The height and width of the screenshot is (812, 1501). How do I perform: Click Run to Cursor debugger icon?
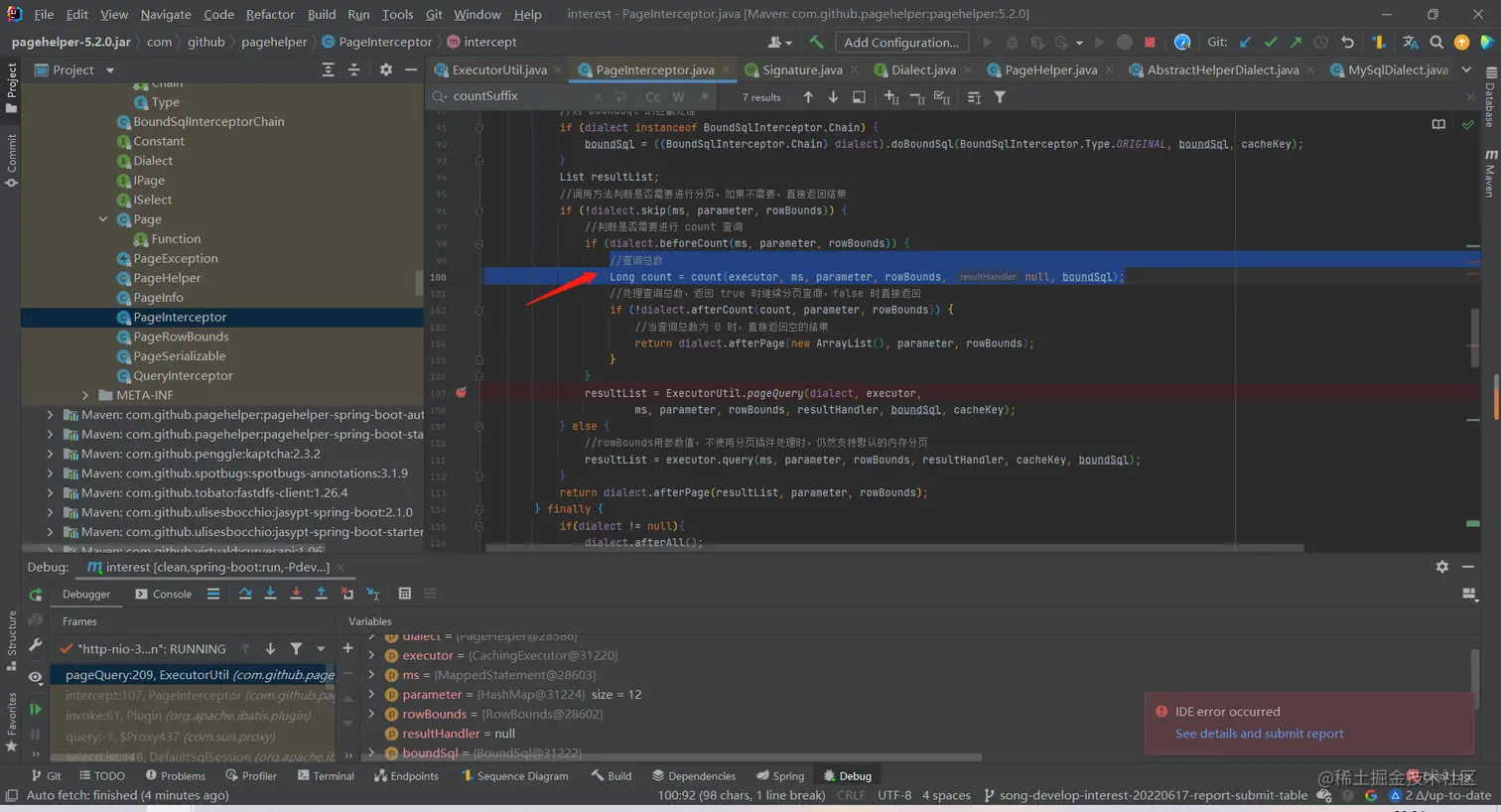pos(372,594)
